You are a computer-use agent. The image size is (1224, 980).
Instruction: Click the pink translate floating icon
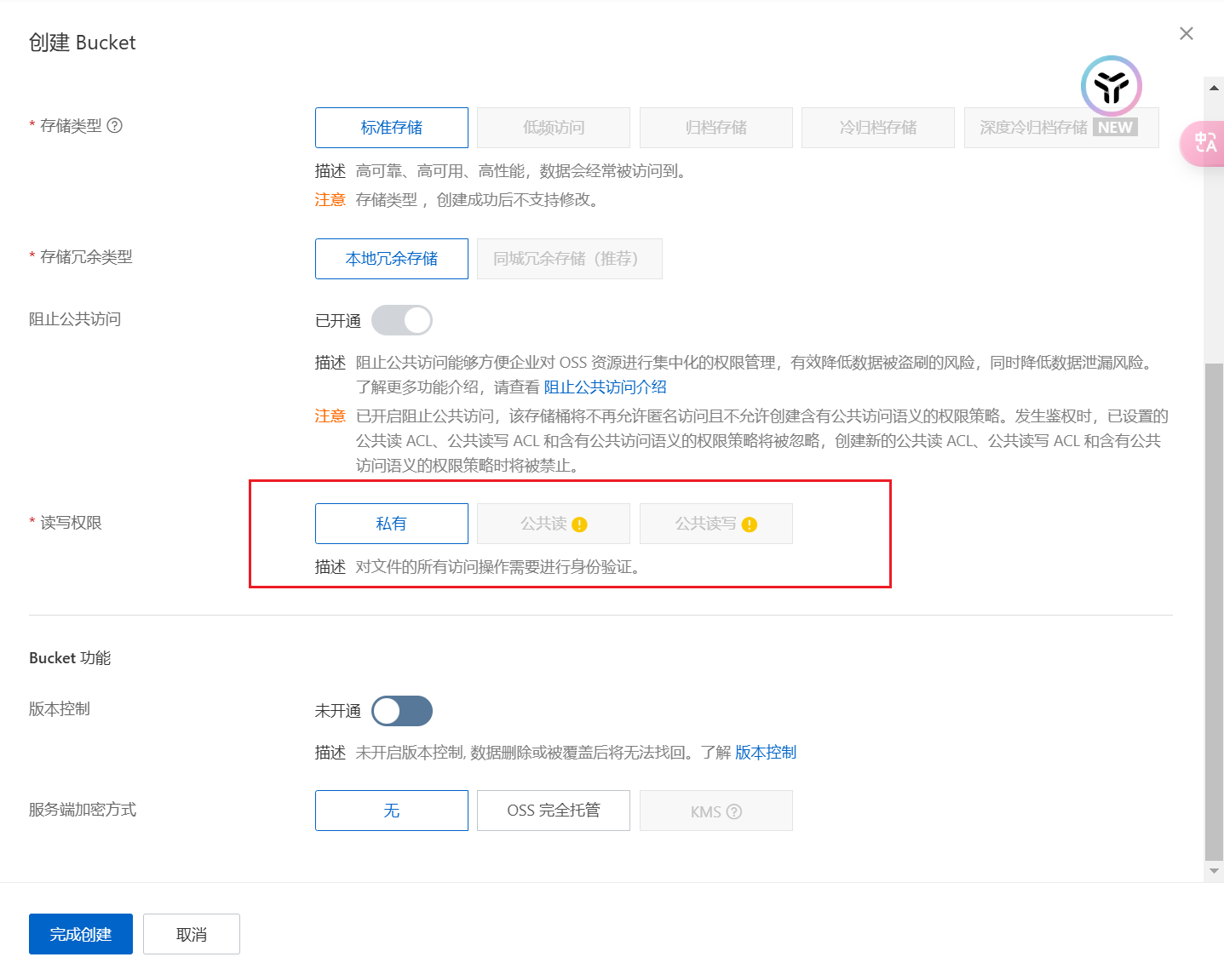[1204, 143]
